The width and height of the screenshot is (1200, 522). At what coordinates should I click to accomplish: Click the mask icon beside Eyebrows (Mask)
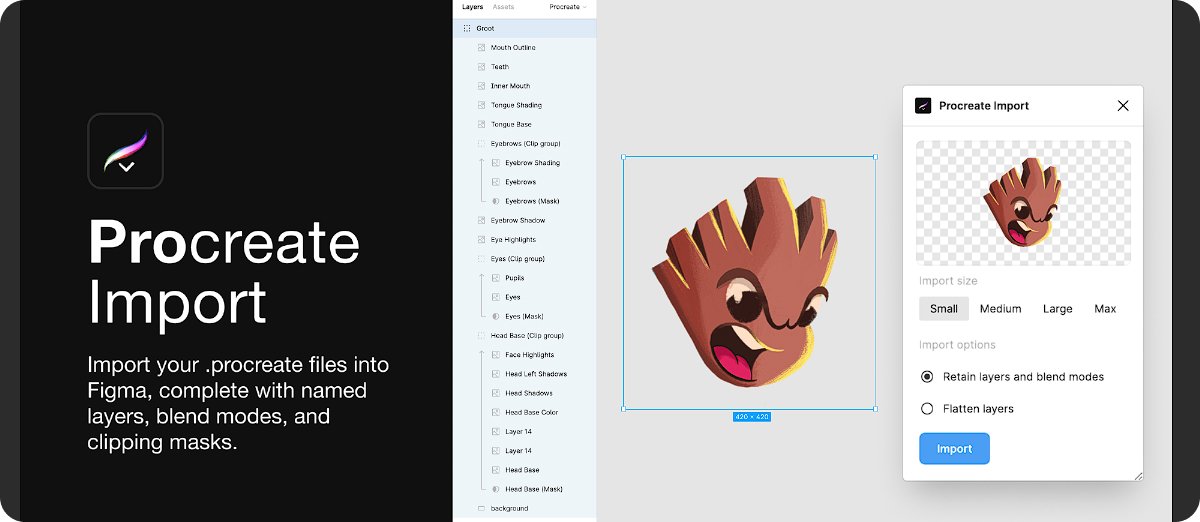coord(496,201)
